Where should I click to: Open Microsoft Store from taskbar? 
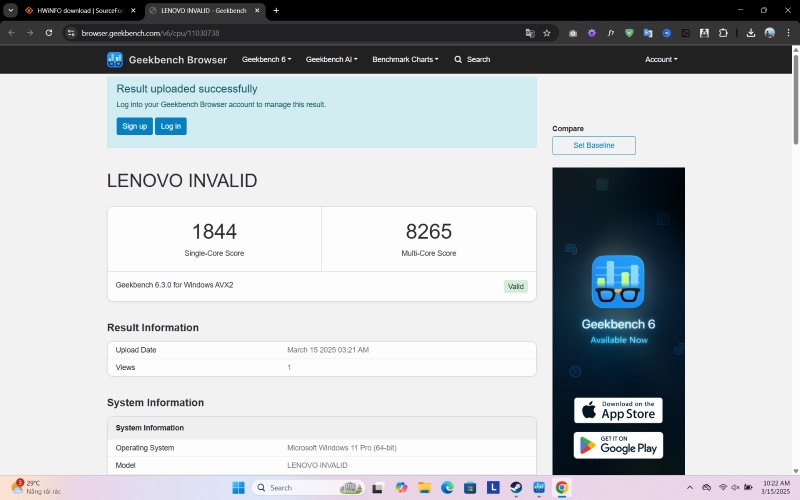(470, 488)
